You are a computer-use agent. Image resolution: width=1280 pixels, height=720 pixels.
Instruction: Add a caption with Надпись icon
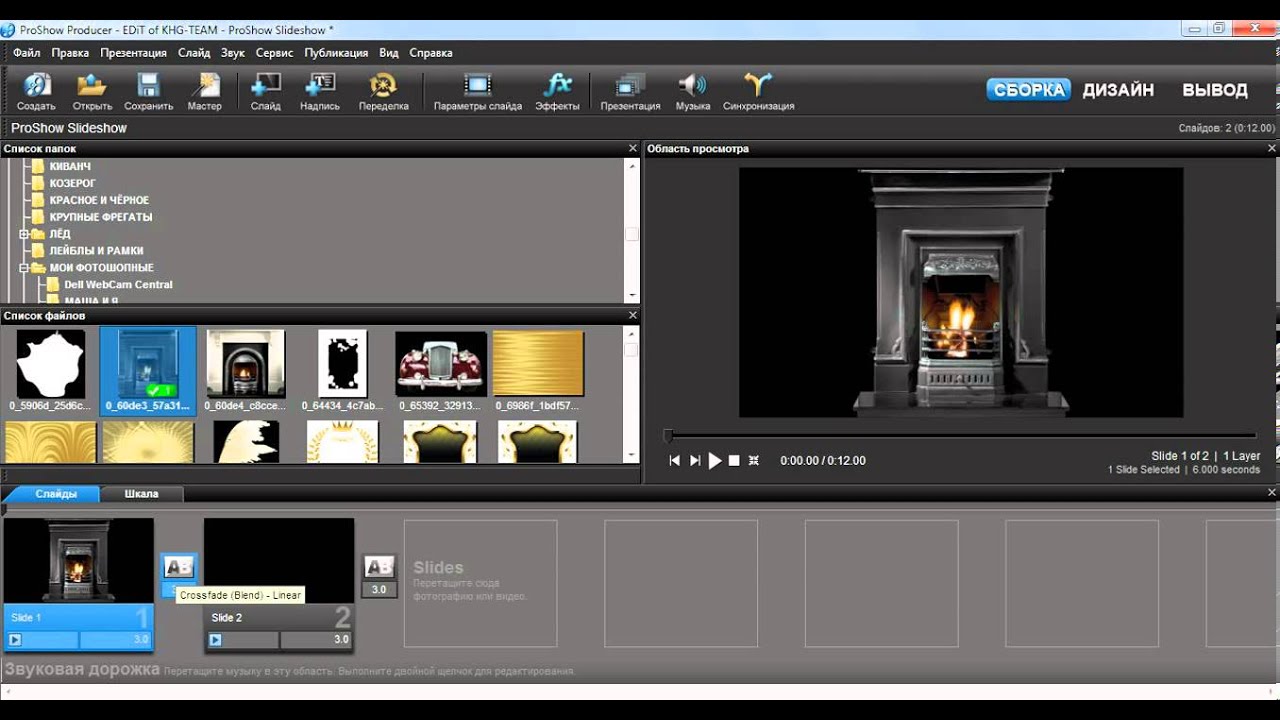point(320,90)
